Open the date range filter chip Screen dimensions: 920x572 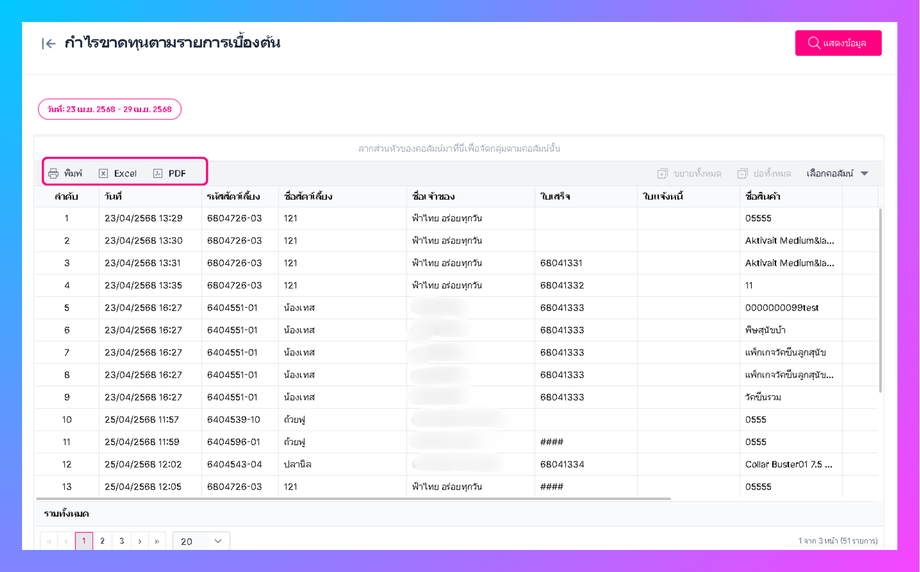tap(110, 109)
